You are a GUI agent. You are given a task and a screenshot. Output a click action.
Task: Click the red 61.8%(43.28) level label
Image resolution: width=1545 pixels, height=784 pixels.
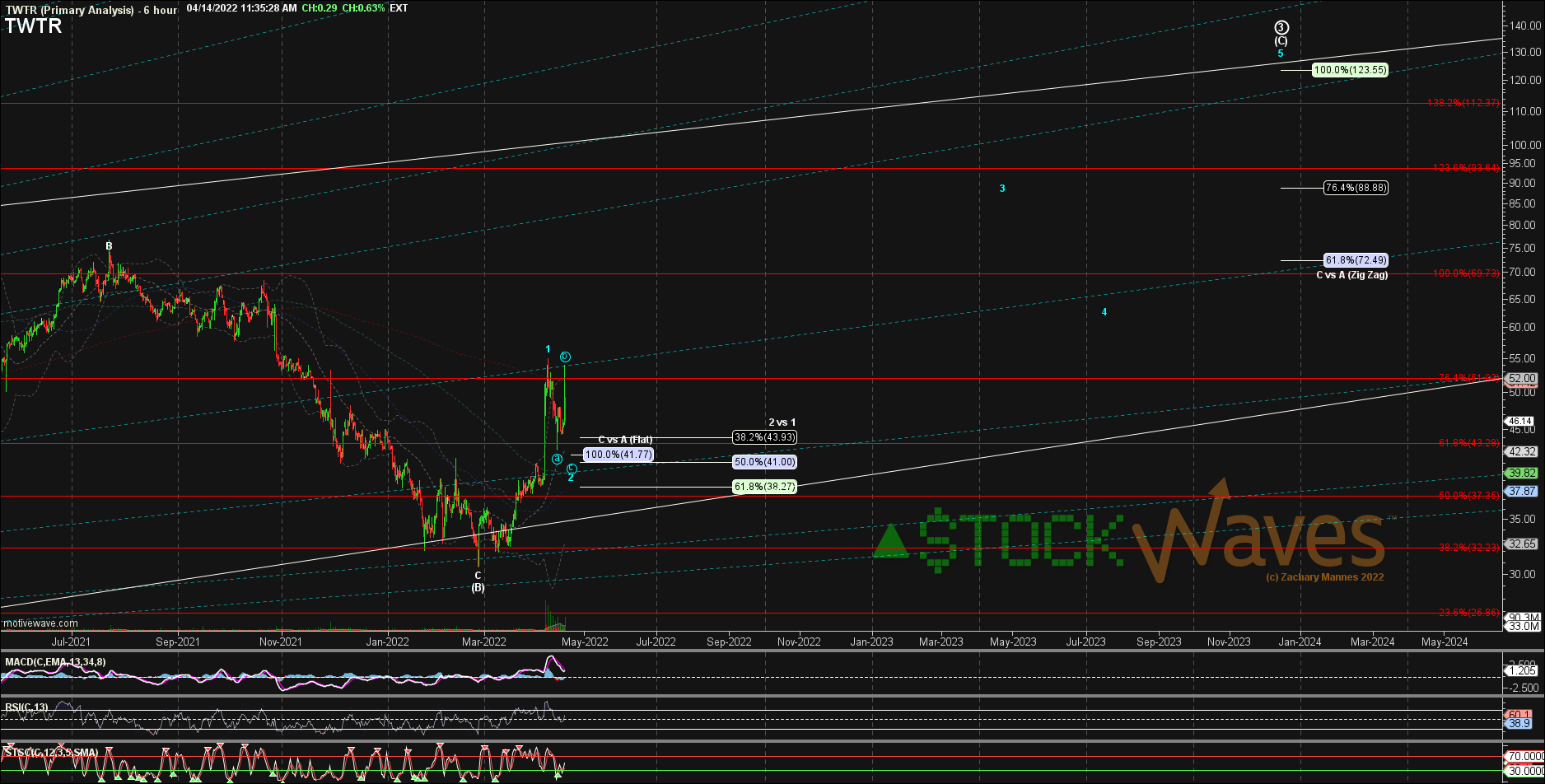[x=1468, y=443]
